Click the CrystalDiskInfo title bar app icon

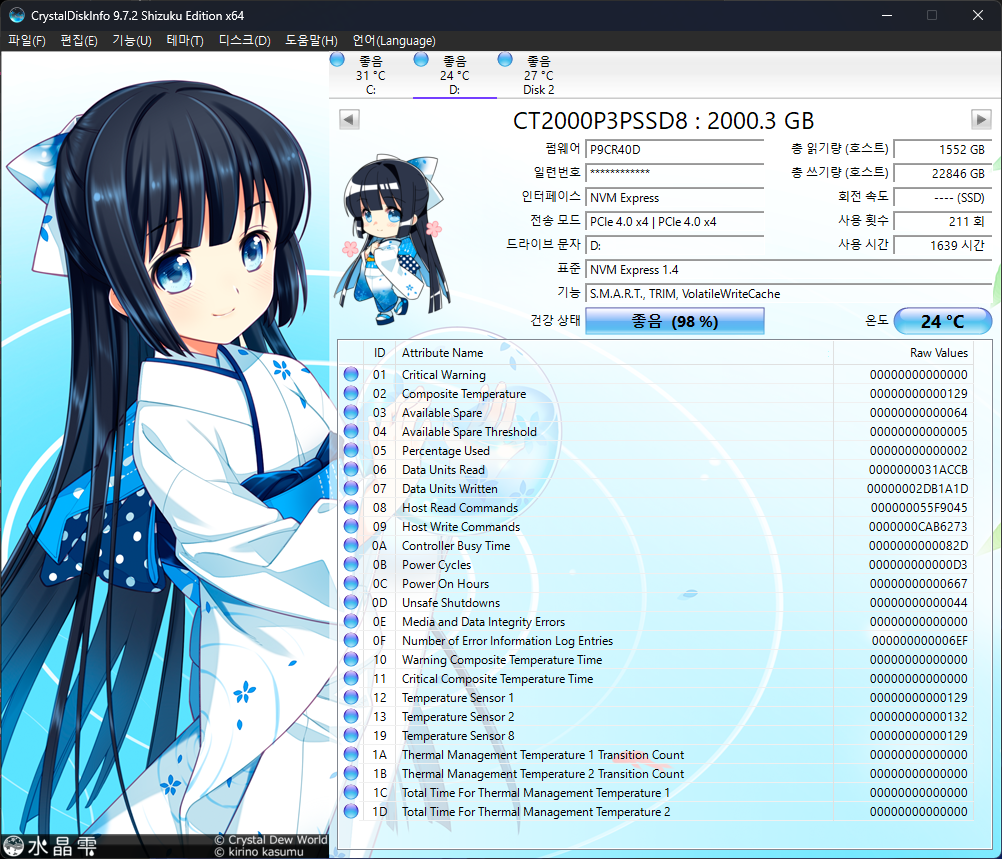click(x=17, y=16)
